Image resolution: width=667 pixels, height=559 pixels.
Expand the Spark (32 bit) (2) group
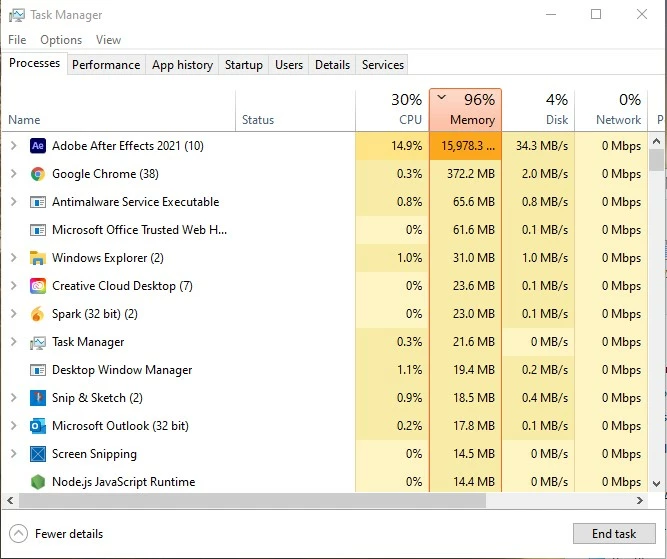coord(14,314)
